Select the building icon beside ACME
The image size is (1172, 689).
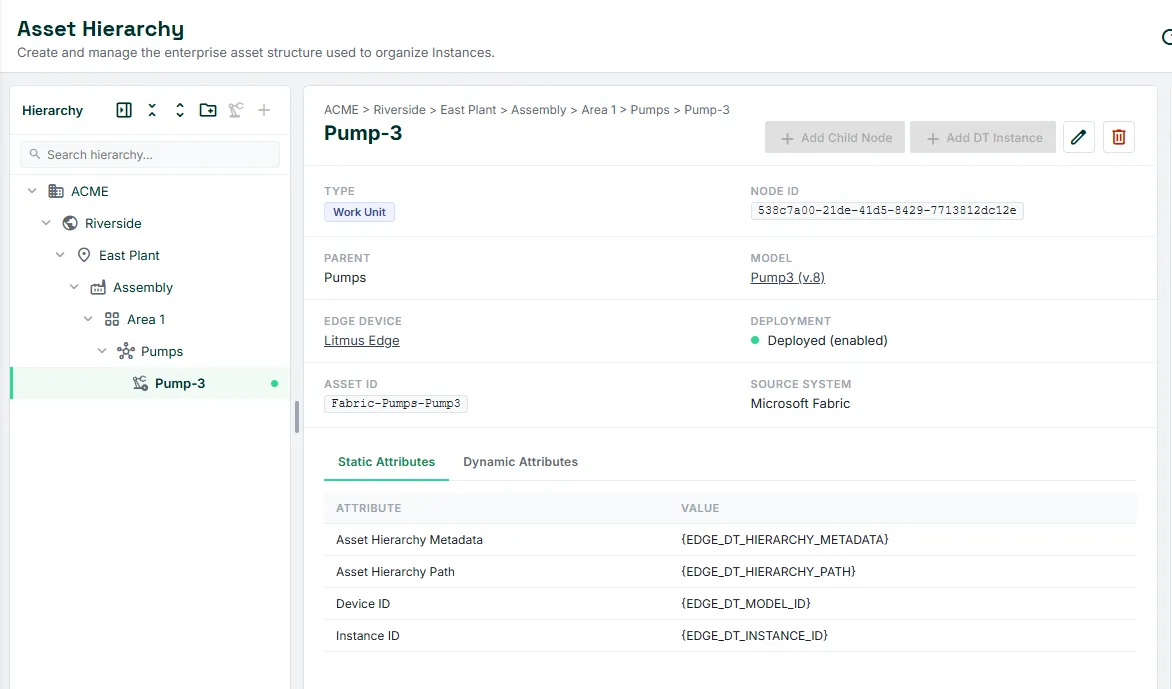point(56,191)
